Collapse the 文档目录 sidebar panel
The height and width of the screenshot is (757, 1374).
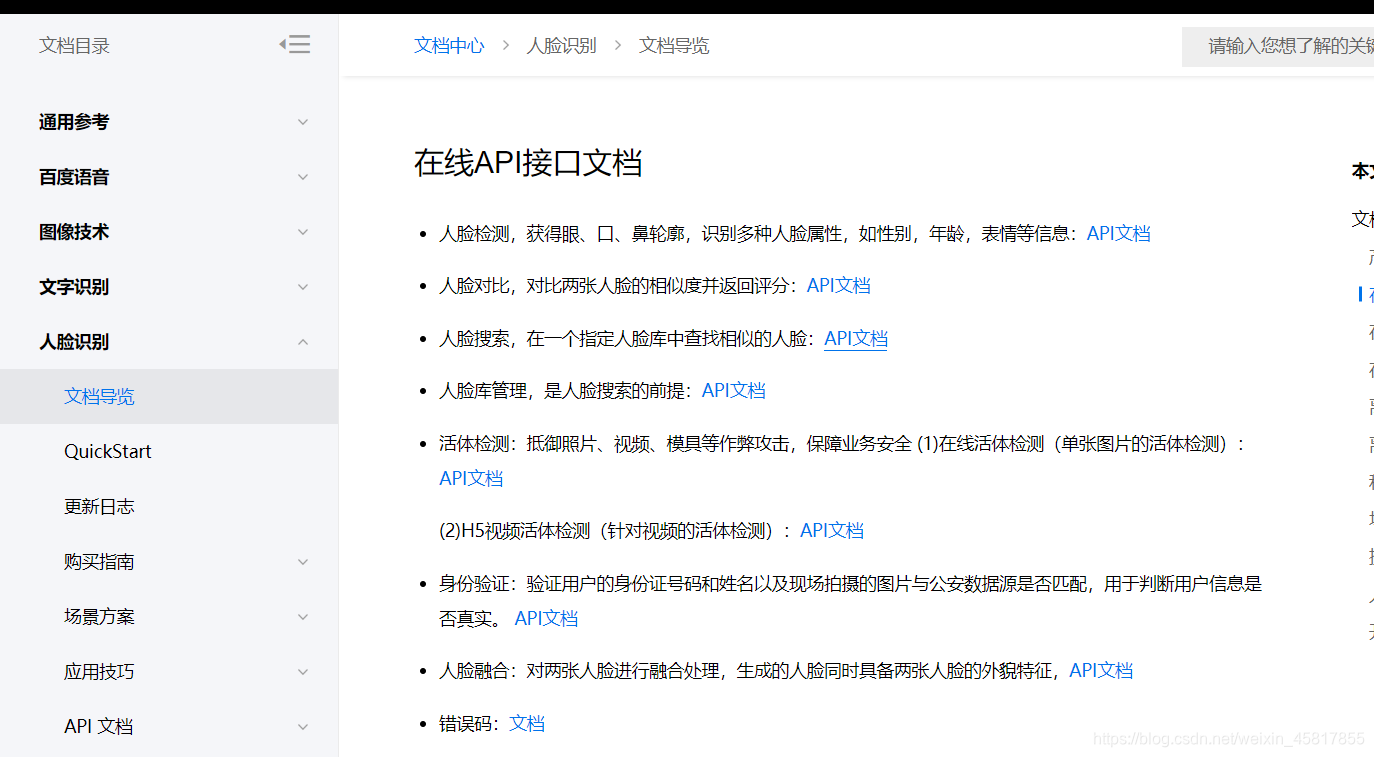[x=295, y=45]
